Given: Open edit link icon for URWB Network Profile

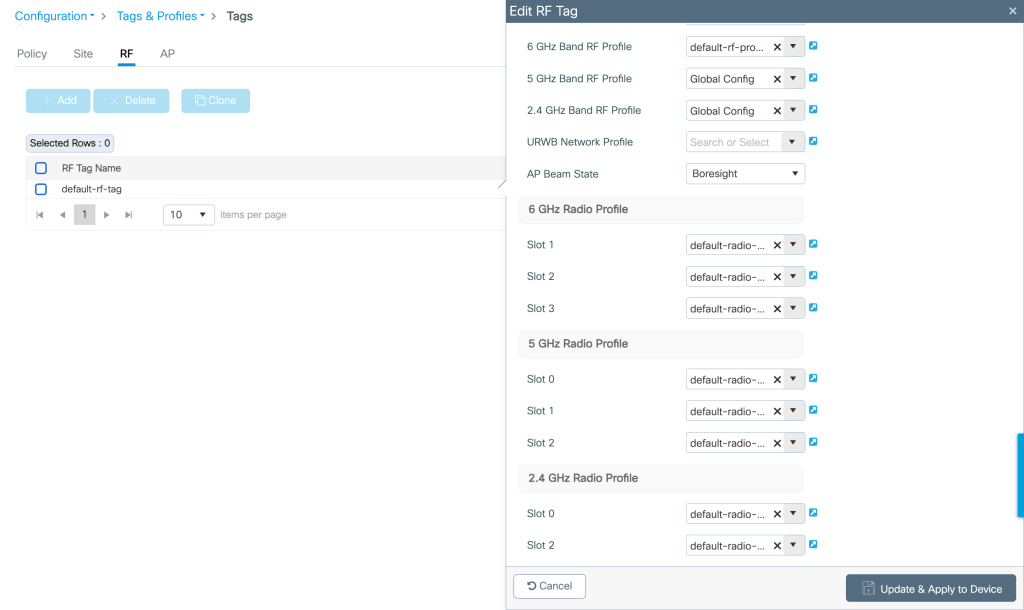Looking at the screenshot, I should click(x=813, y=142).
